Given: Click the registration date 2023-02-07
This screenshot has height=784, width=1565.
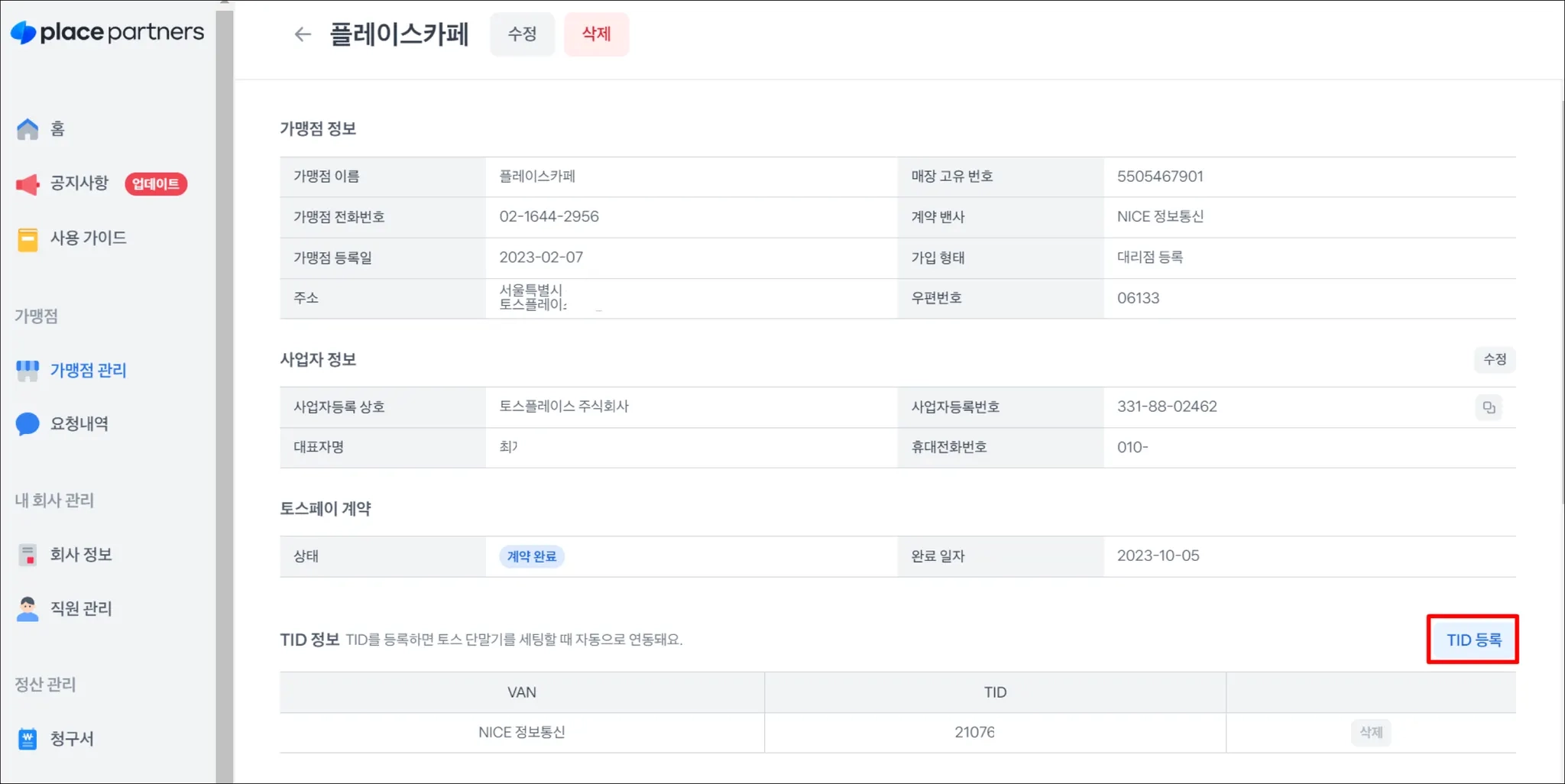Looking at the screenshot, I should (x=541, y=258).
